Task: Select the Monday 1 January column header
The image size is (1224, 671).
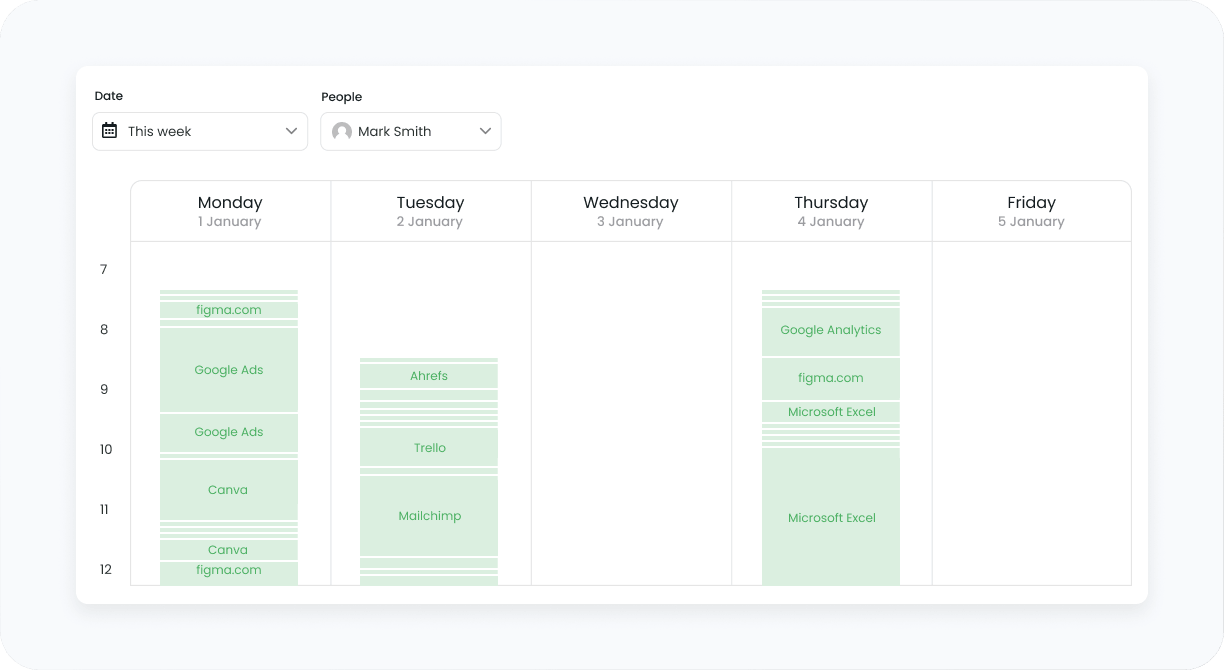Action: (x=230, y=211)
